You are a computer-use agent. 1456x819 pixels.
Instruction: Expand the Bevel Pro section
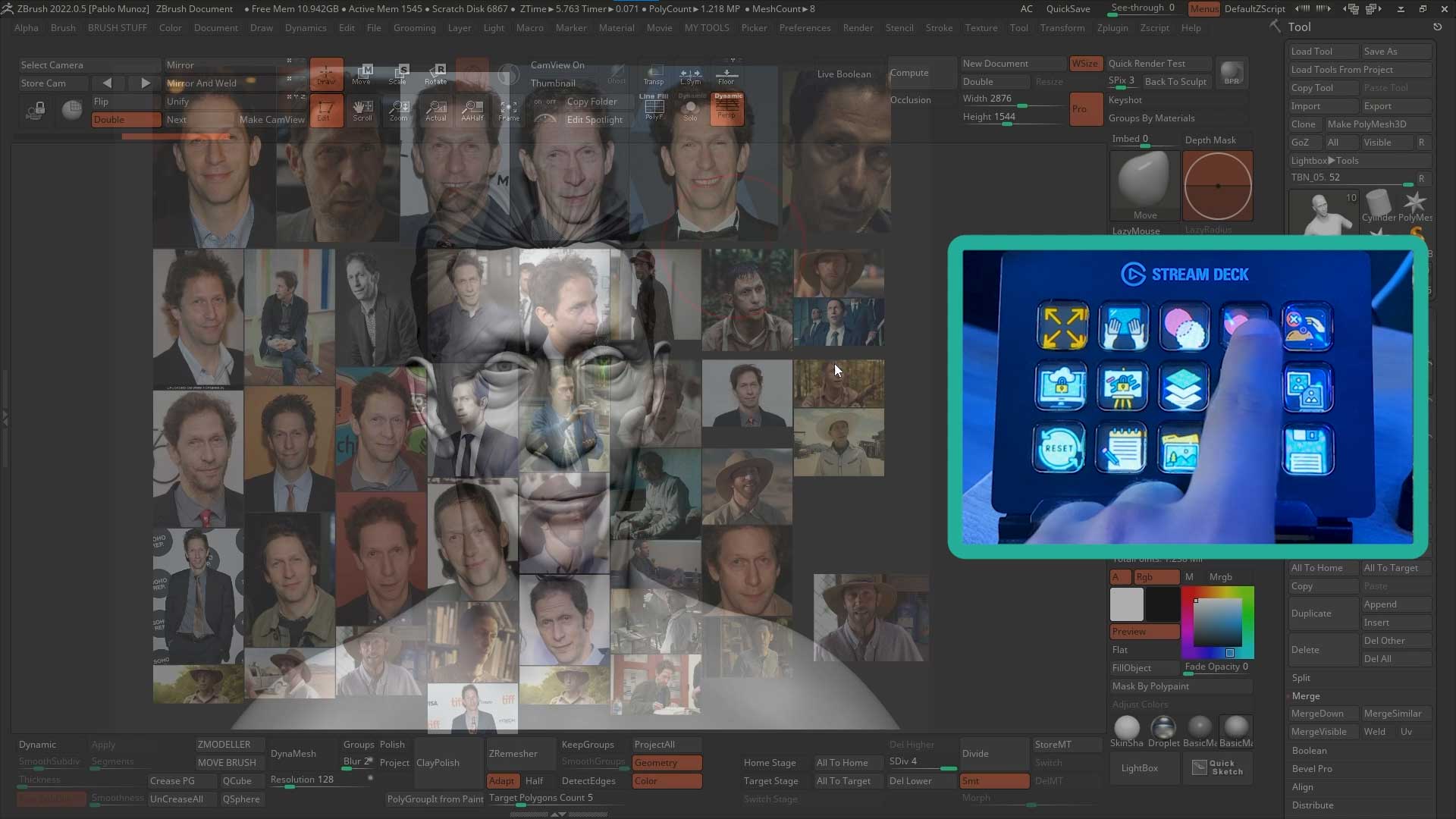click(1312, 769)
